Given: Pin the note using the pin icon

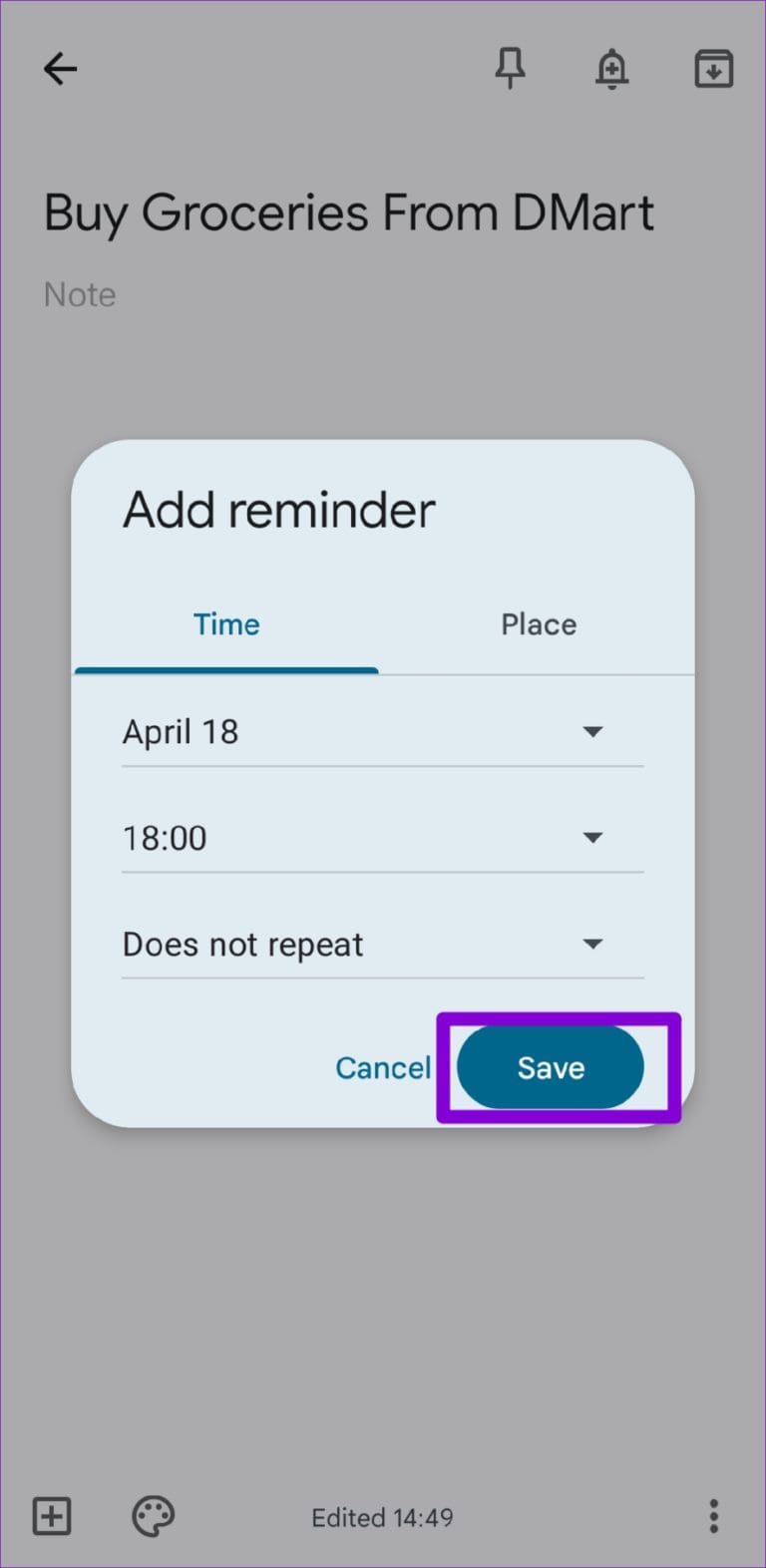Looking at the screenshot, I should pos(511,68).
